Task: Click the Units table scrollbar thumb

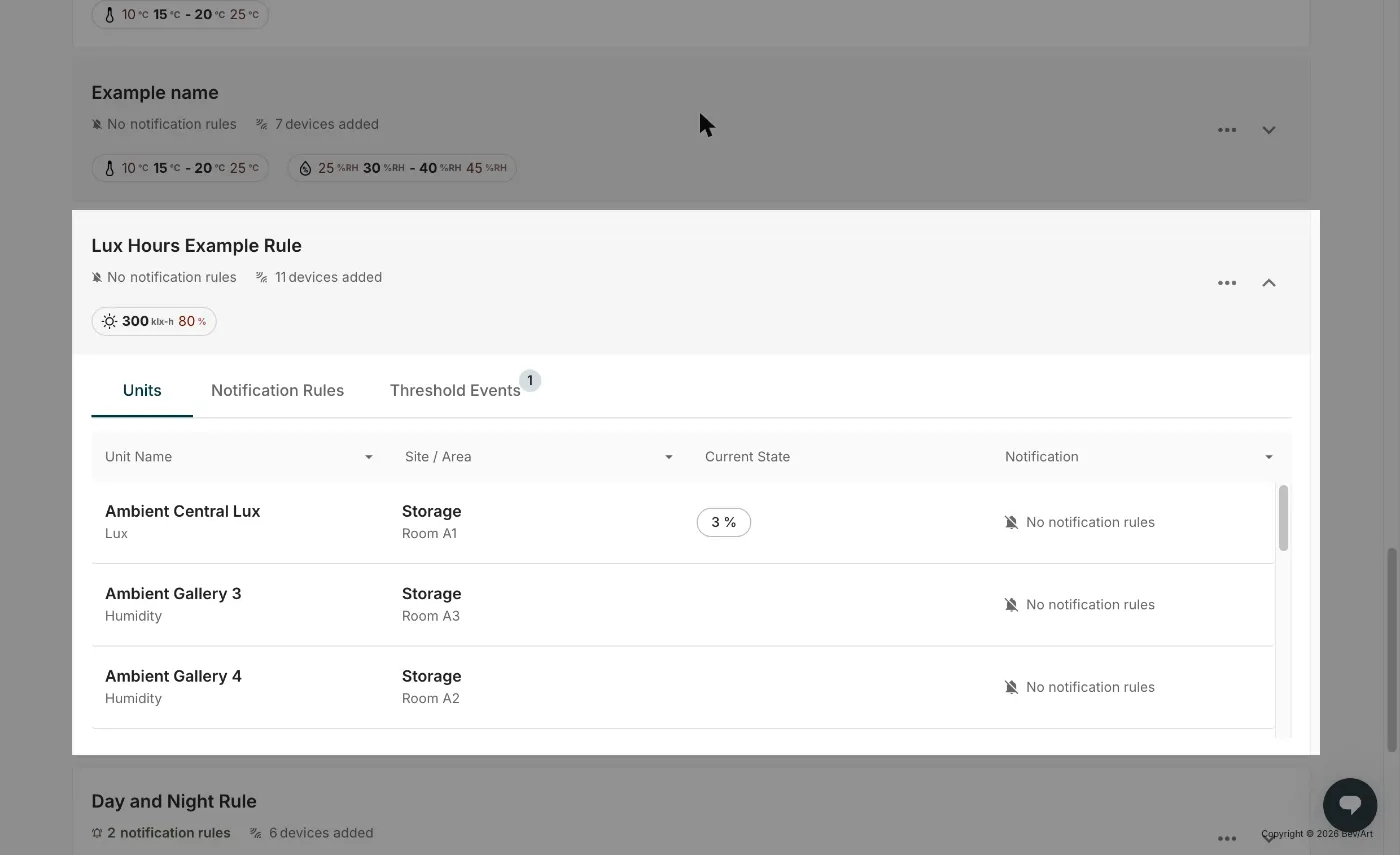Action: coord(1283,517)
